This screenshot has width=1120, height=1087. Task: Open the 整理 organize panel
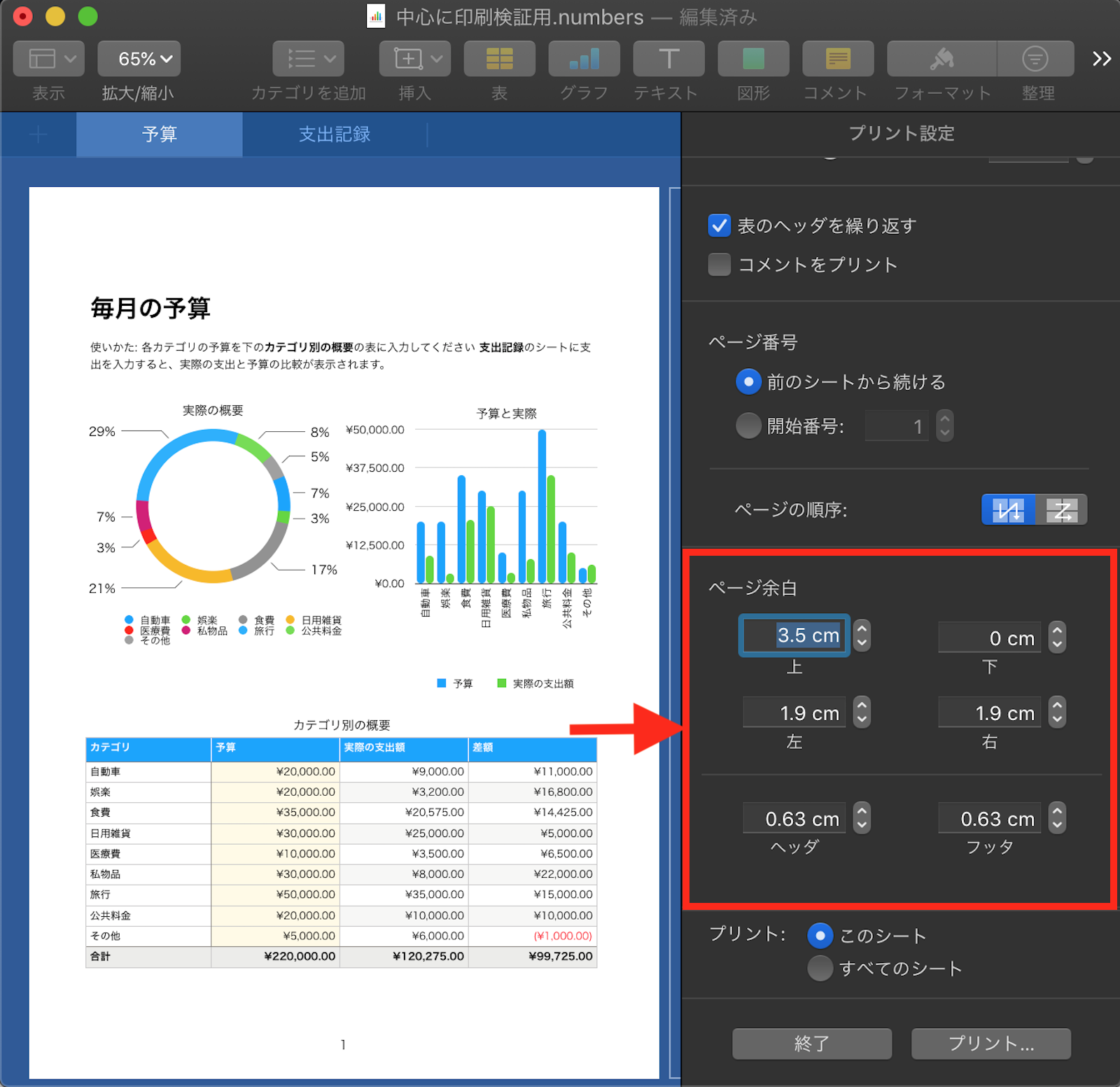click(1035, 59)
